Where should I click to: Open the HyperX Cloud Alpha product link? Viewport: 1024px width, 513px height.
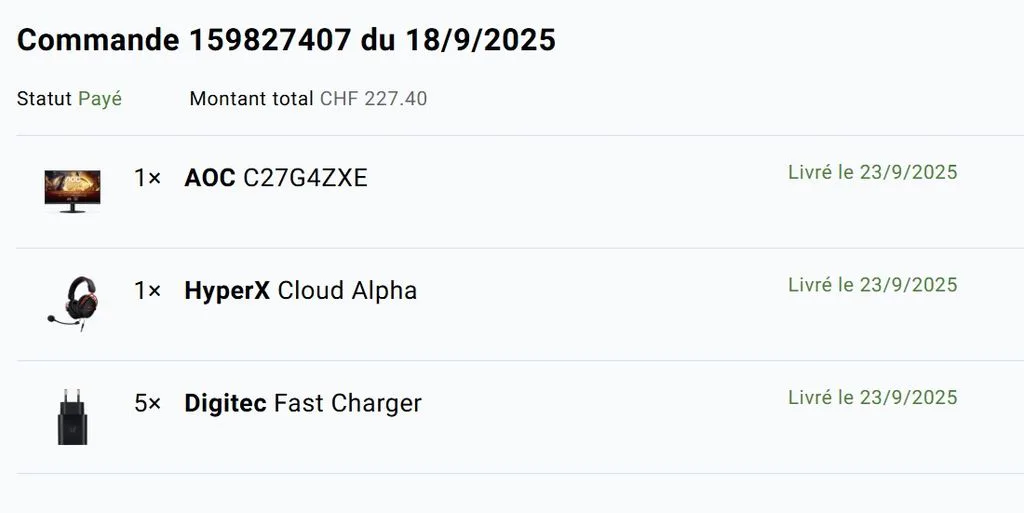point(300,290)
